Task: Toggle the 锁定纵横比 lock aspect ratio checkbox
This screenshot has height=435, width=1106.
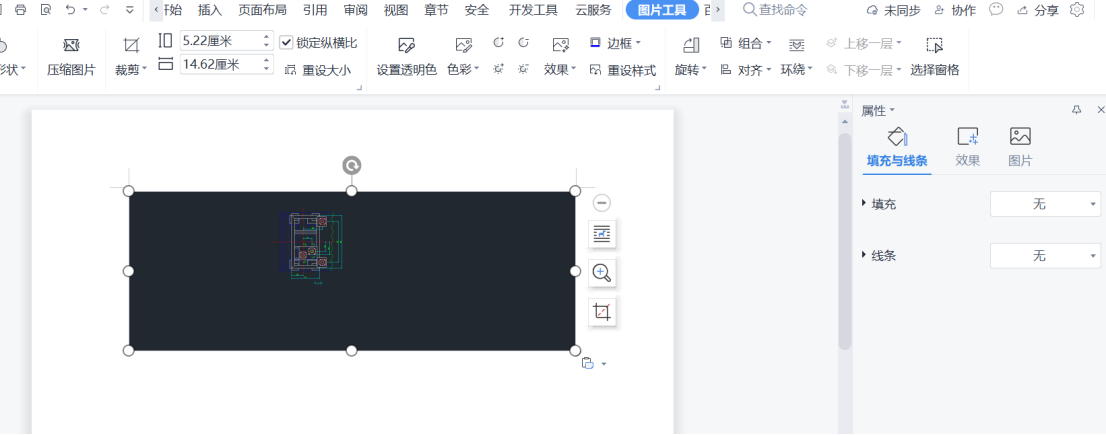Action: tap(287, 43)
